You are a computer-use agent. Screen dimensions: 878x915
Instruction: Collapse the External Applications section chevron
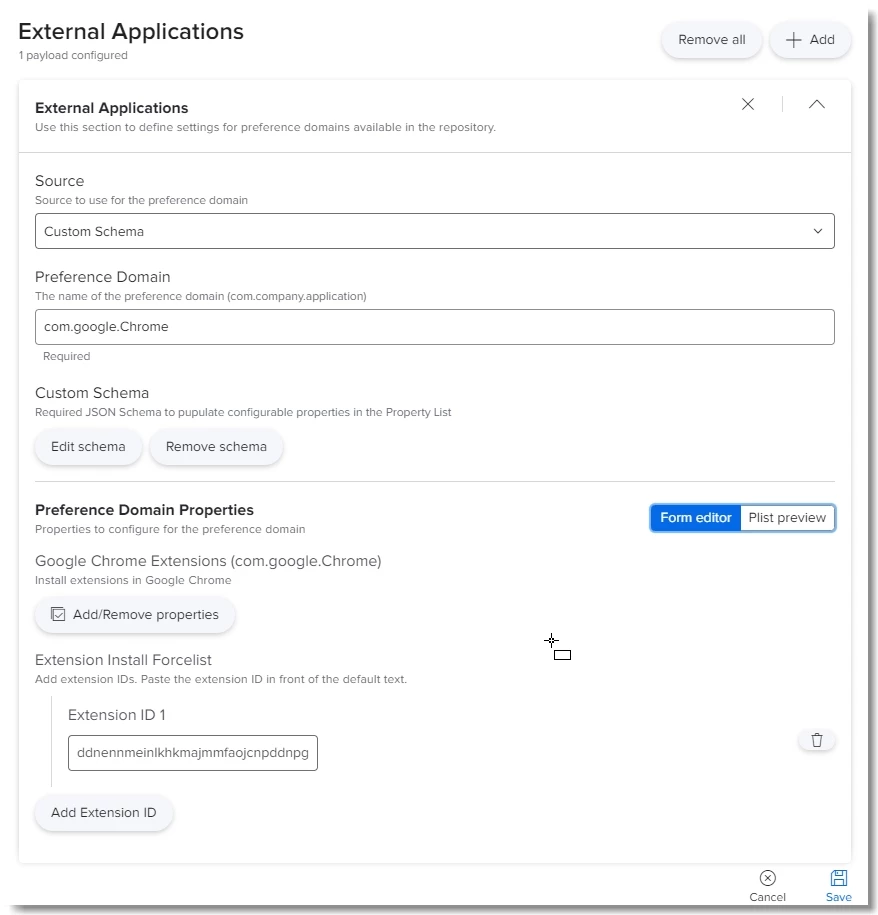tap(816, 104)
